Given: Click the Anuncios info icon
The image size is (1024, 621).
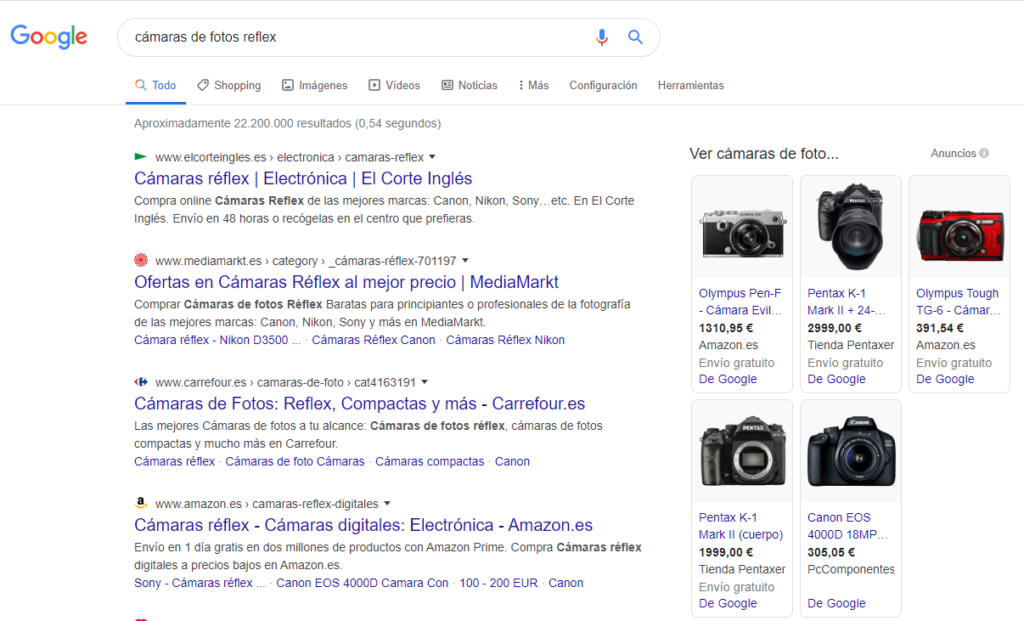Looking at the screenshot, I should (984, 153).
